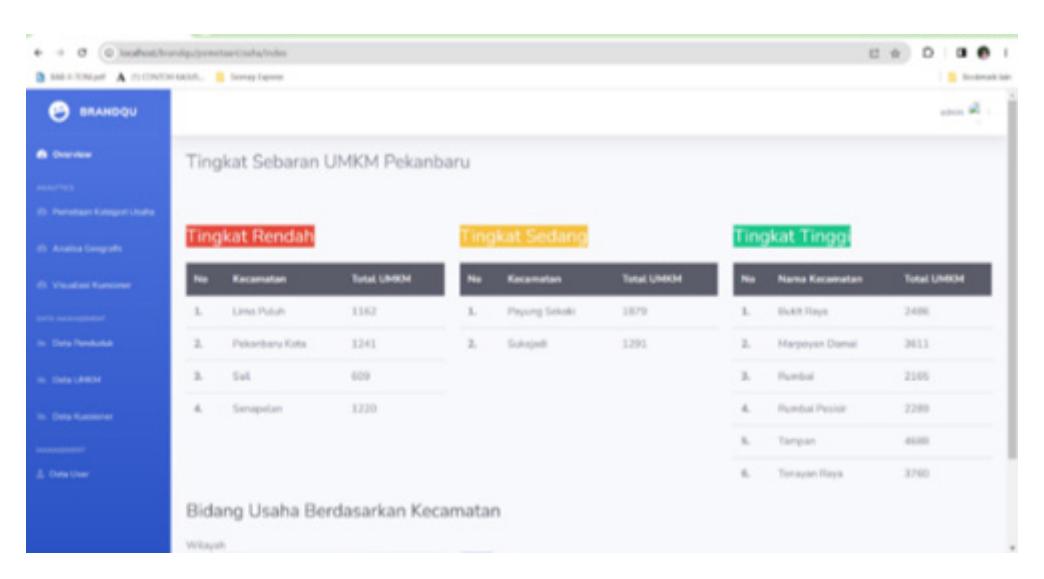1044x579 pixels.
Task: Select the Marpoyan Damai row
Action: [x=862, y=344]
